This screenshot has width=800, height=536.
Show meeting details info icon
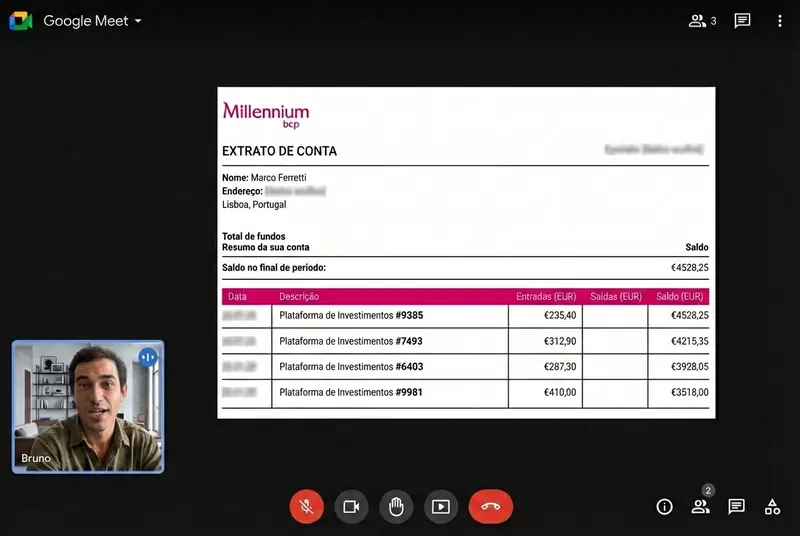pos(664,507)
